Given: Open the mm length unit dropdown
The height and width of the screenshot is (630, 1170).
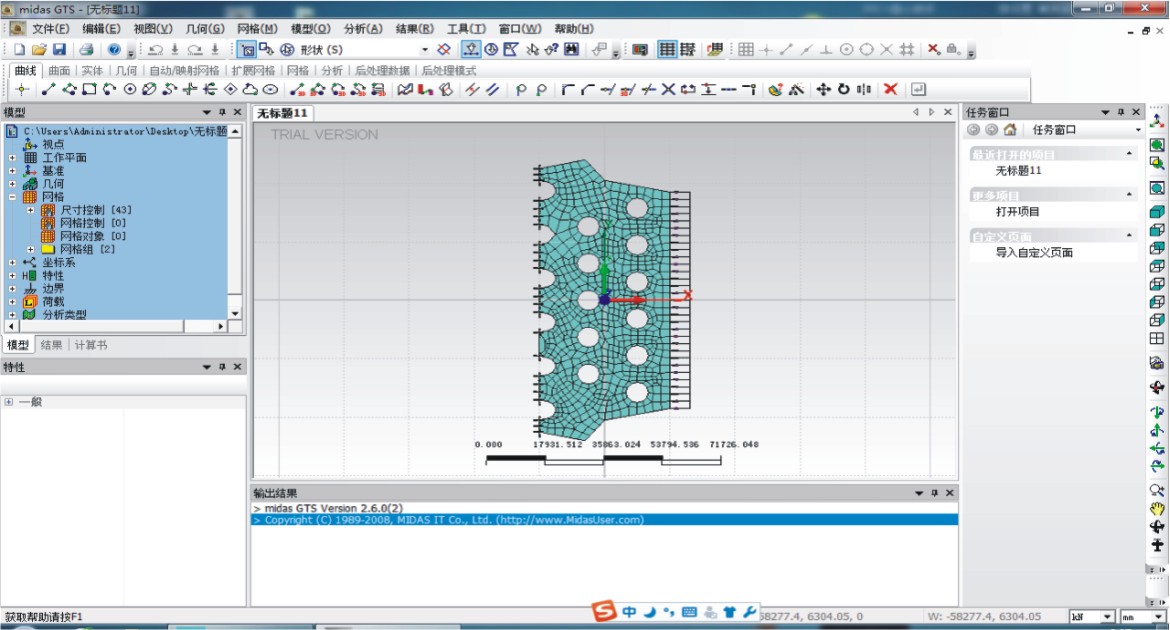Looking at the screenshot, I should click(1158, 617).
